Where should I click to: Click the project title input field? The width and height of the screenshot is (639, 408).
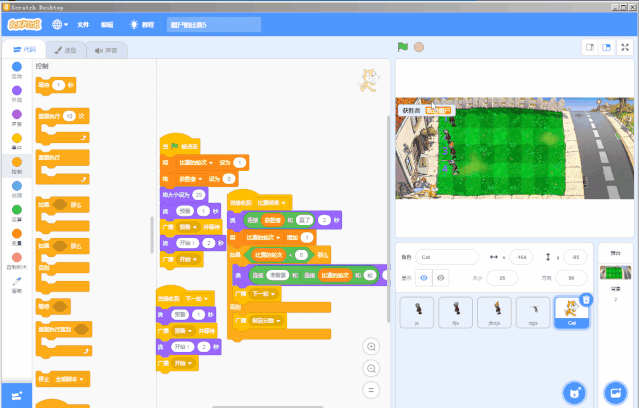click(x=214, y=25)
